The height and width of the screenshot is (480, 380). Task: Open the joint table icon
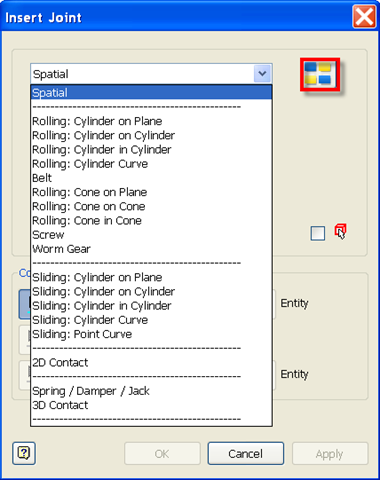coord(320,74)
